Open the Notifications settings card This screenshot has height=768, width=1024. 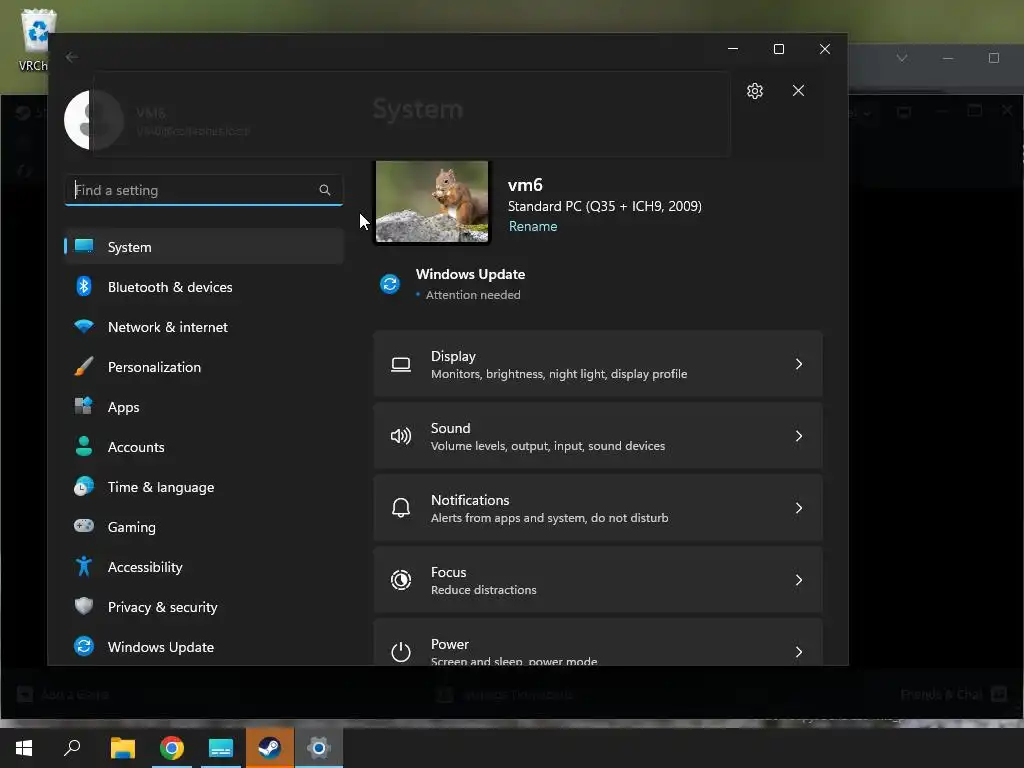(x=598, y=508)
